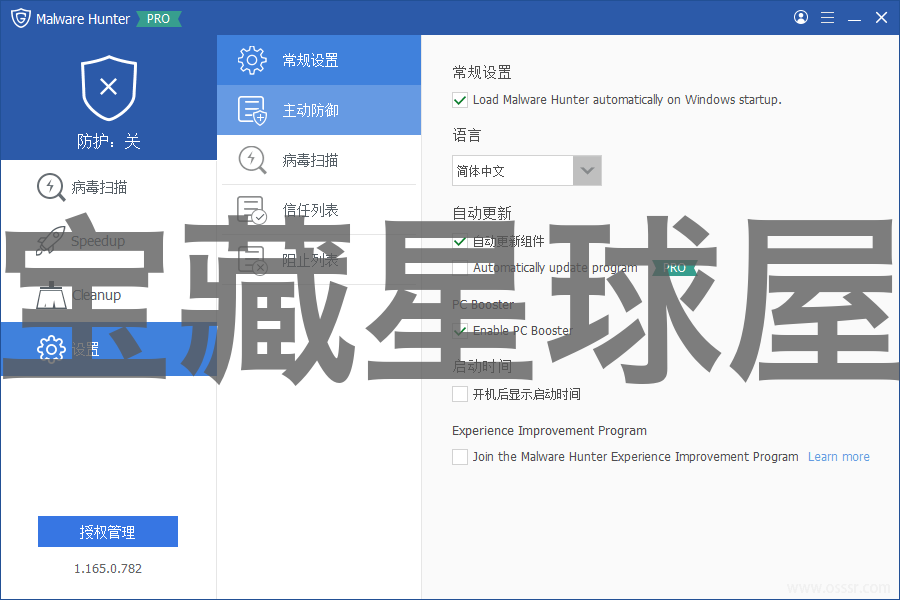This screenshot has width=900, height=600.
Task: Click the 病毒扫描 magnifier icon in left sidebar
Action: 51,187
